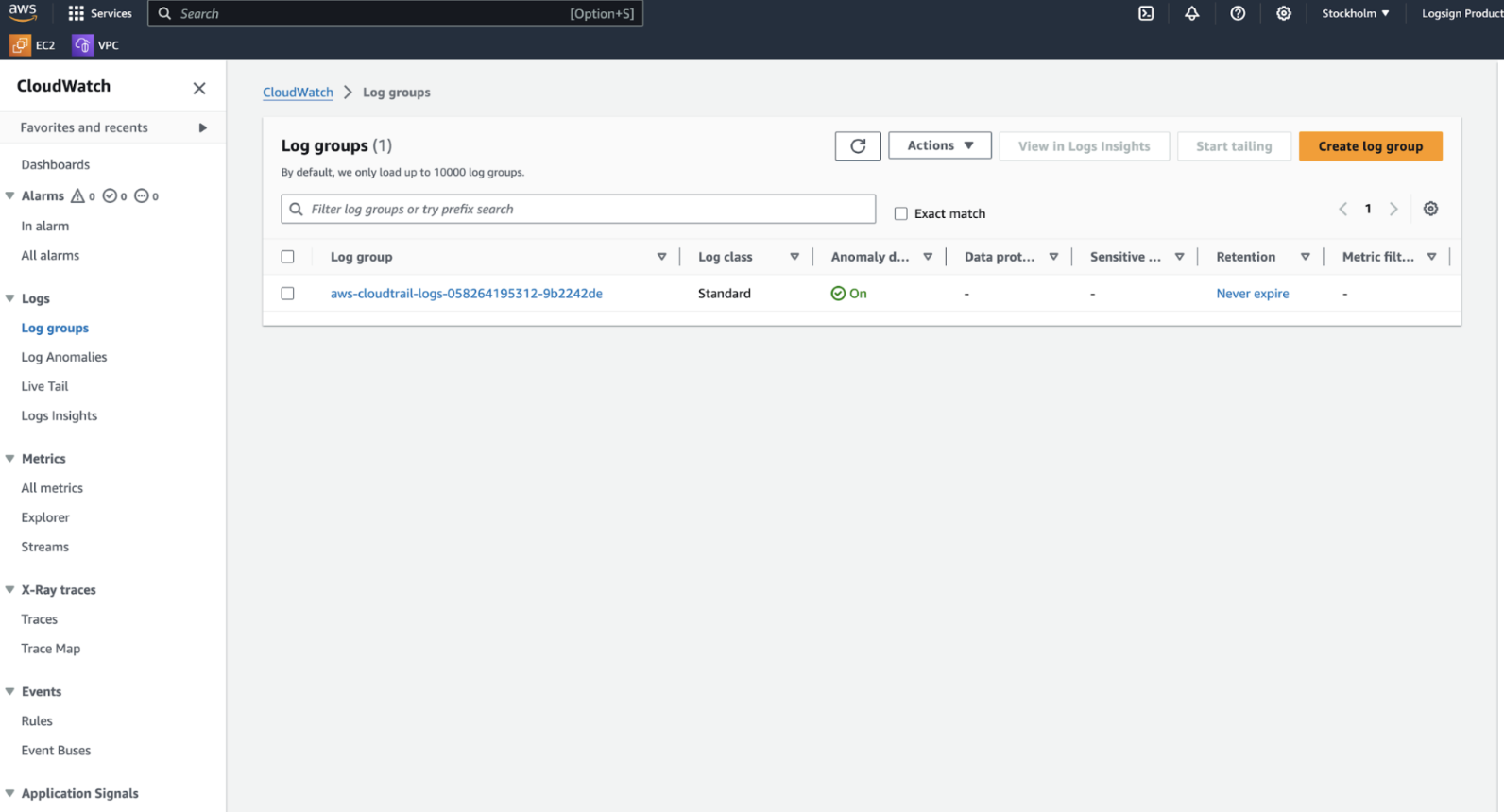Collapse the Application Signals section
The width and height of the screenshot is (1504, 812).
click(x=10, y=794)
